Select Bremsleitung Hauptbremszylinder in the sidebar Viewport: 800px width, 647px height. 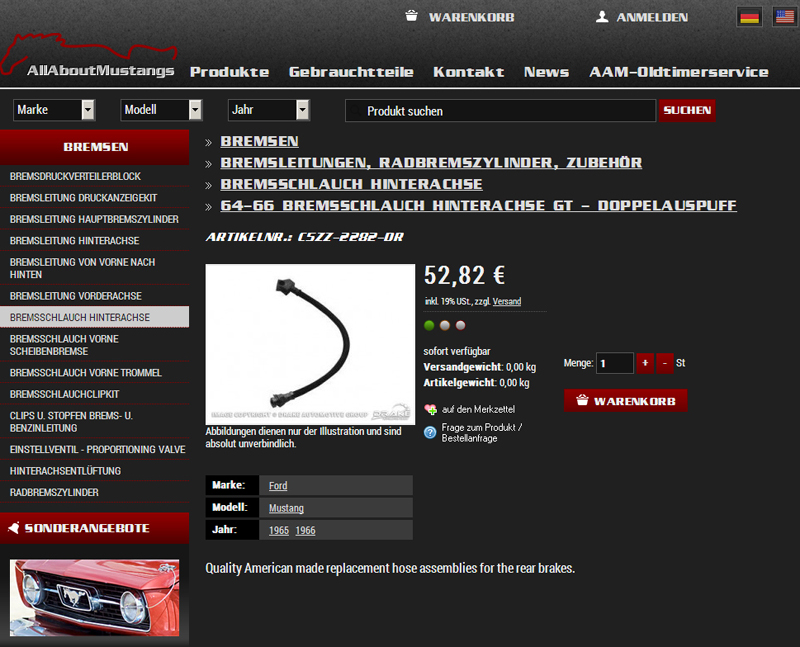click(94, 219)
